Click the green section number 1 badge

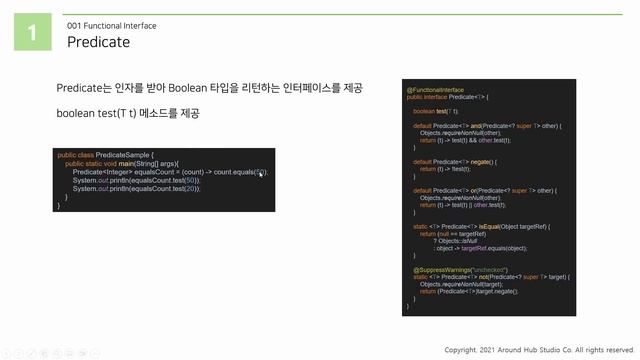(33, 32)
